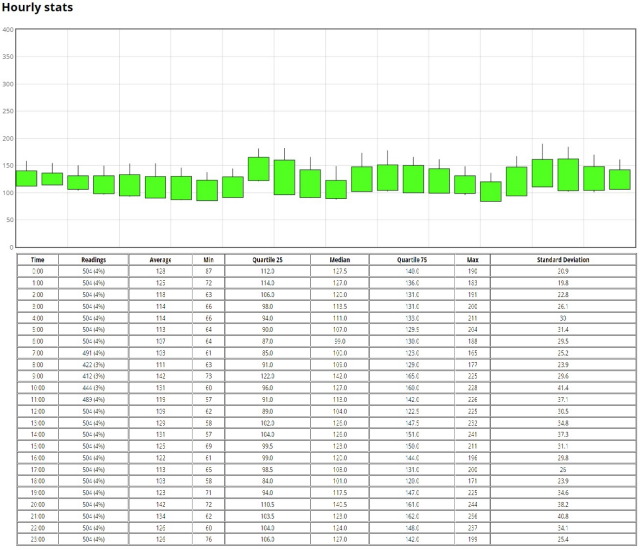Click the readings cell '422 (3%)'

pos(93,364)
